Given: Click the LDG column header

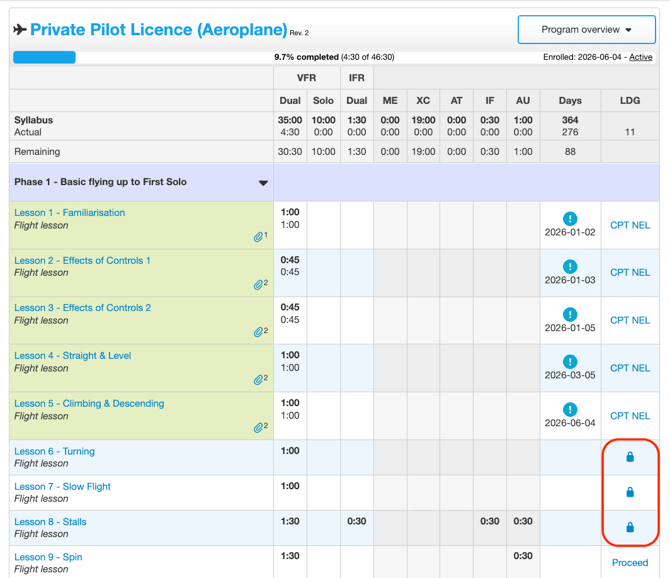Looking at the screenshot, I should click(630, 100).
